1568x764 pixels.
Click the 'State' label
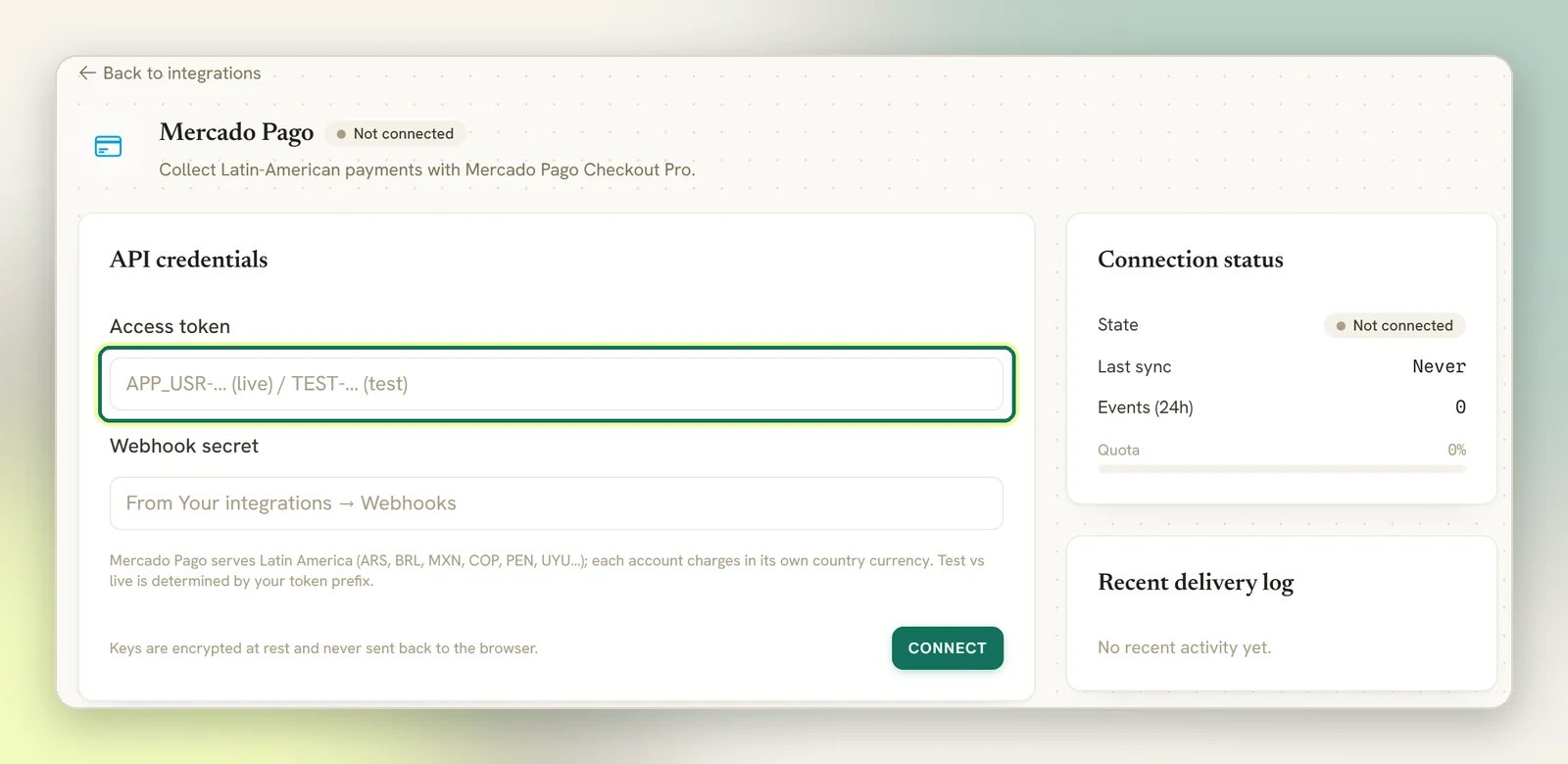1117,325
